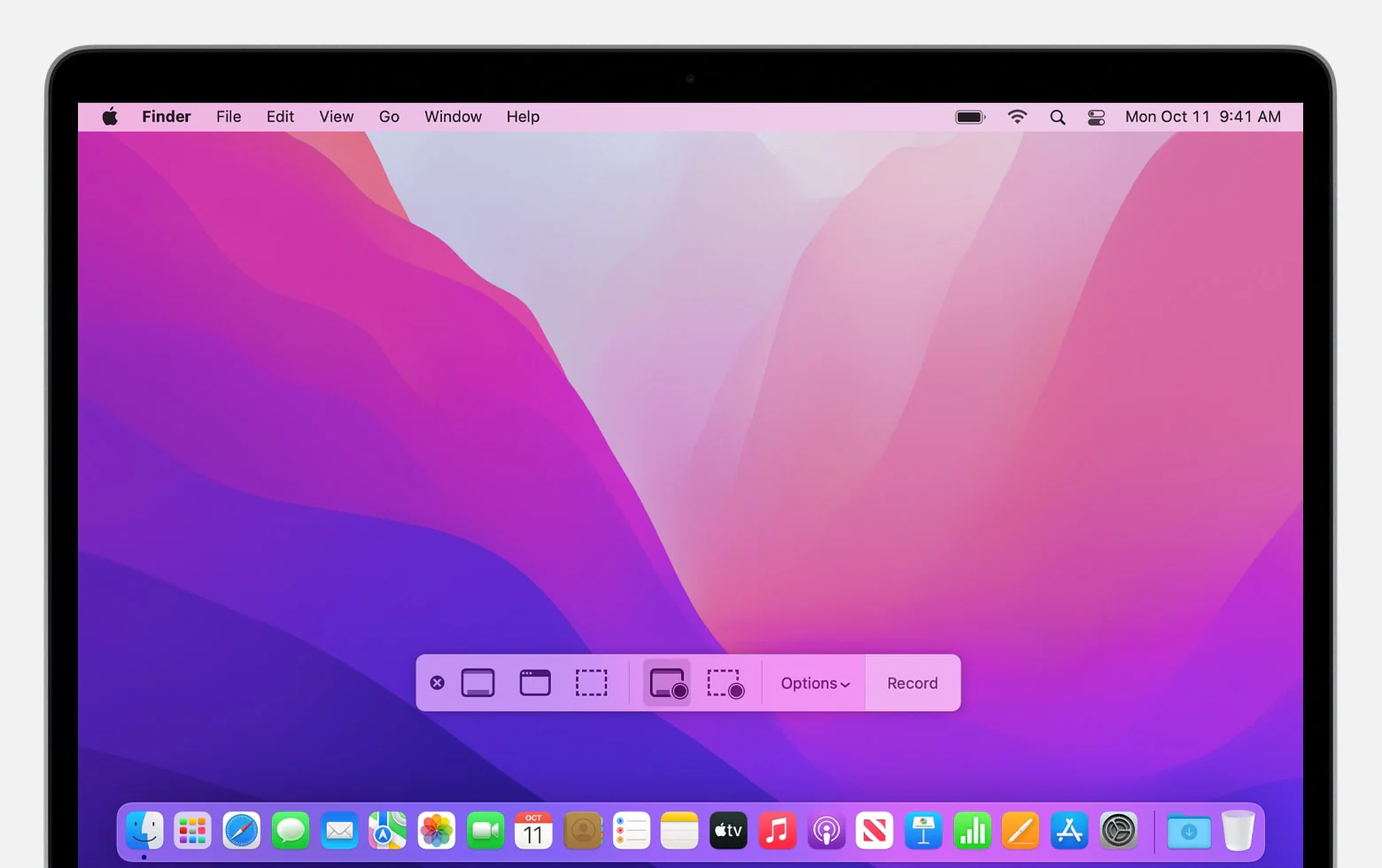Open the Music app from the Dock
The width and height of the screenshot is (1382, 868).
777,831
